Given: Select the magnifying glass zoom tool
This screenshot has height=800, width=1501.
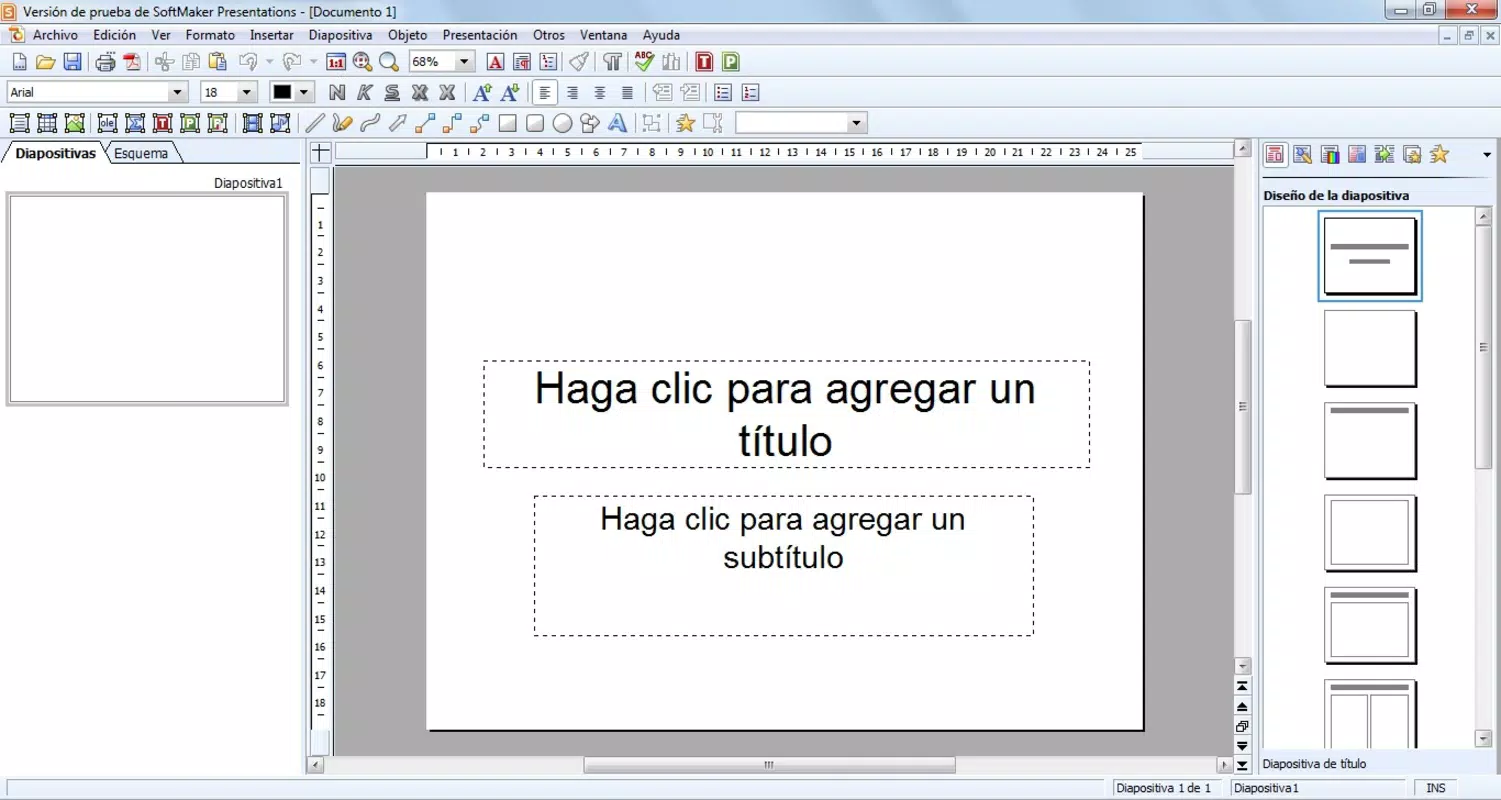Looking at the screenshot, I should (x=389, y=62).
